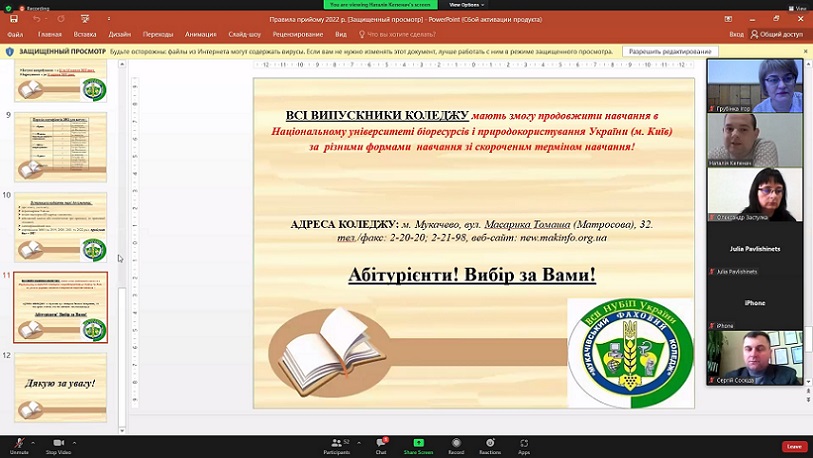Click the 'Что вы хотите сделать?' search box
The image size is (813, 458).
[398, 34]
